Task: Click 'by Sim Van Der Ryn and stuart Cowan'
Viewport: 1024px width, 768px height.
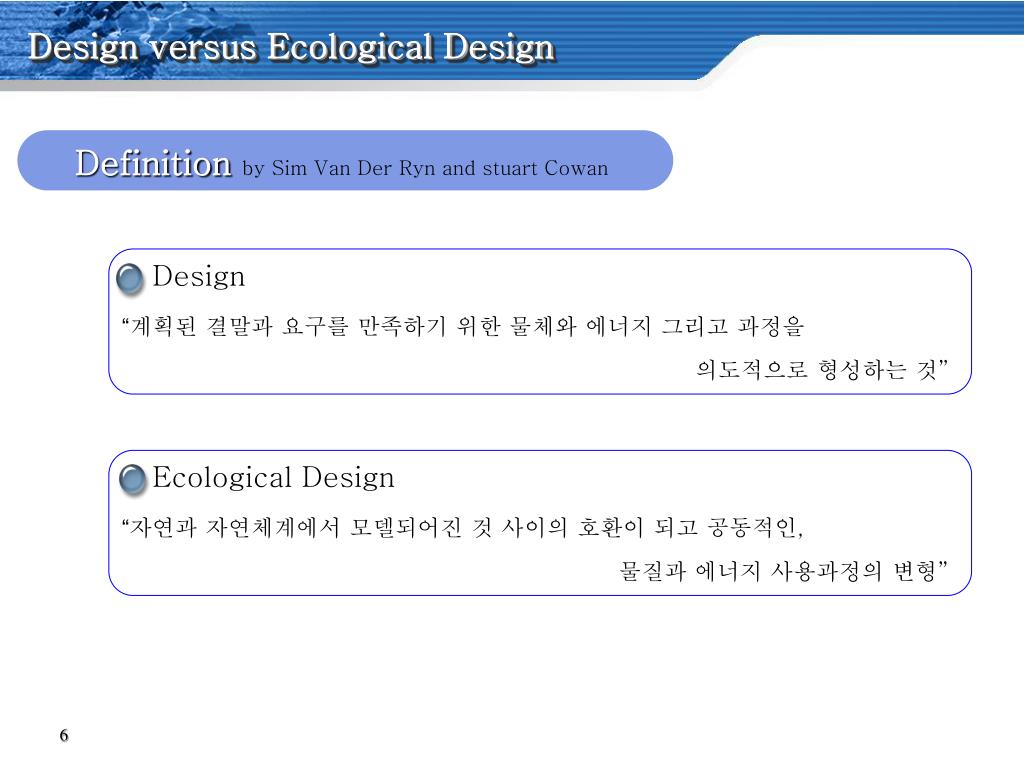Action: point(425,168)
